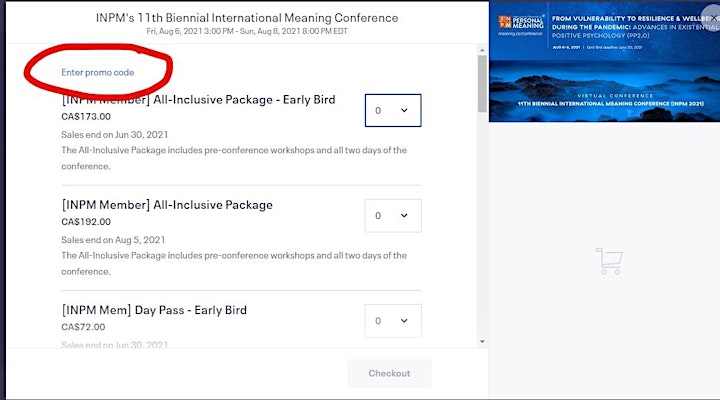Open quantity dropdown for All-Inclusive Package Early Bird
The image size is (720, 400).
(393, 110)
